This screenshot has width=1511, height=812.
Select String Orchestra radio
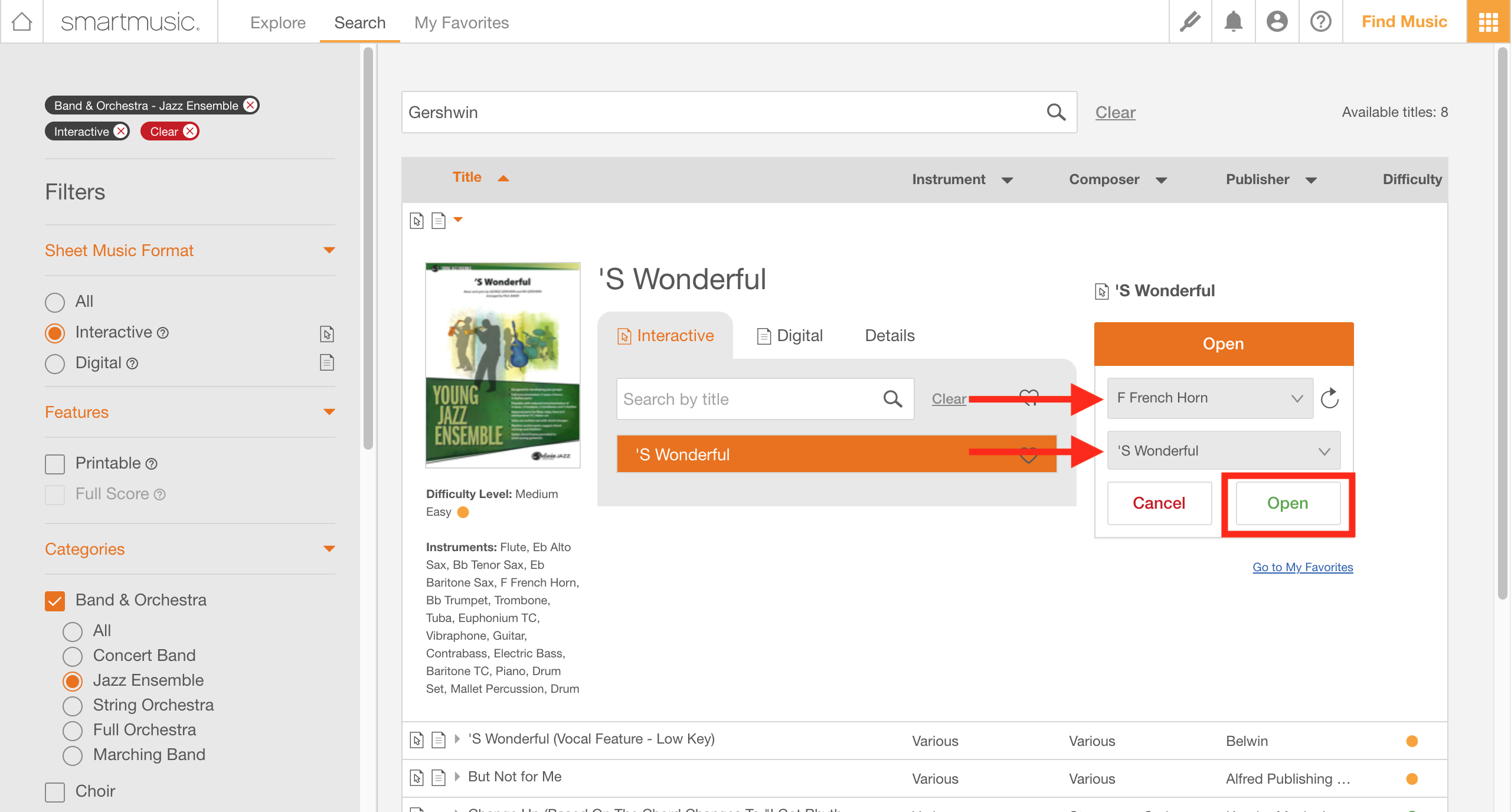point(73,706)
